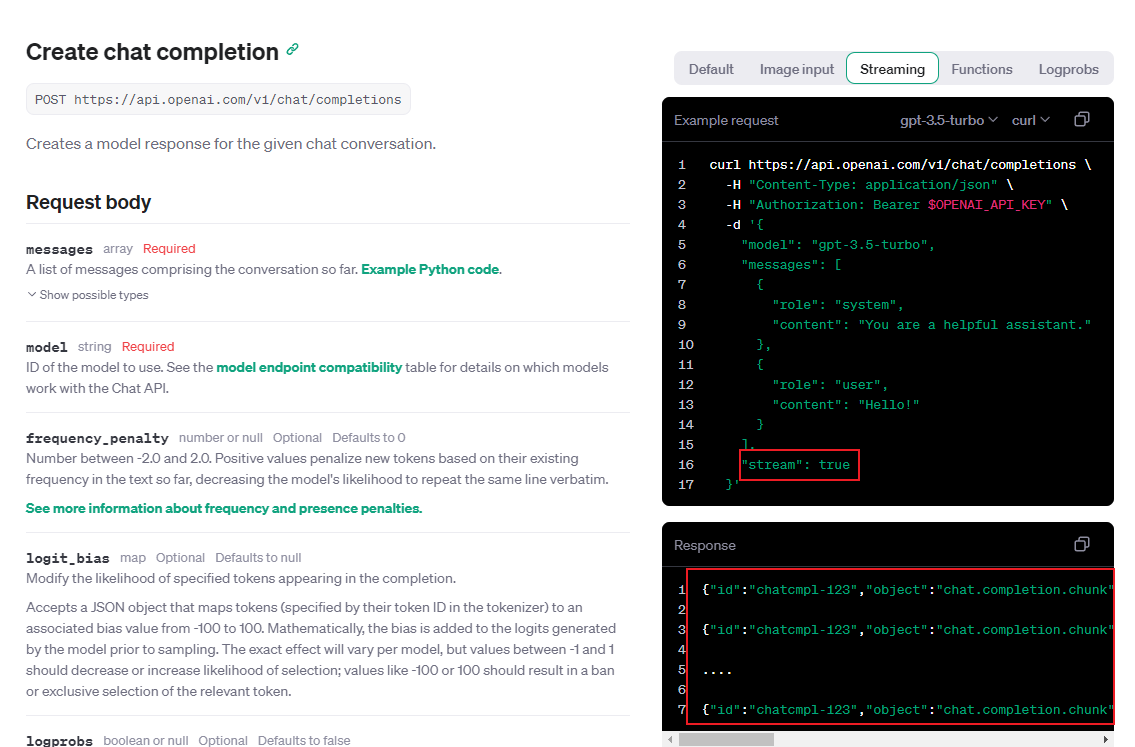
Task: Click the Required label next to messages
Action: point(169,248)
